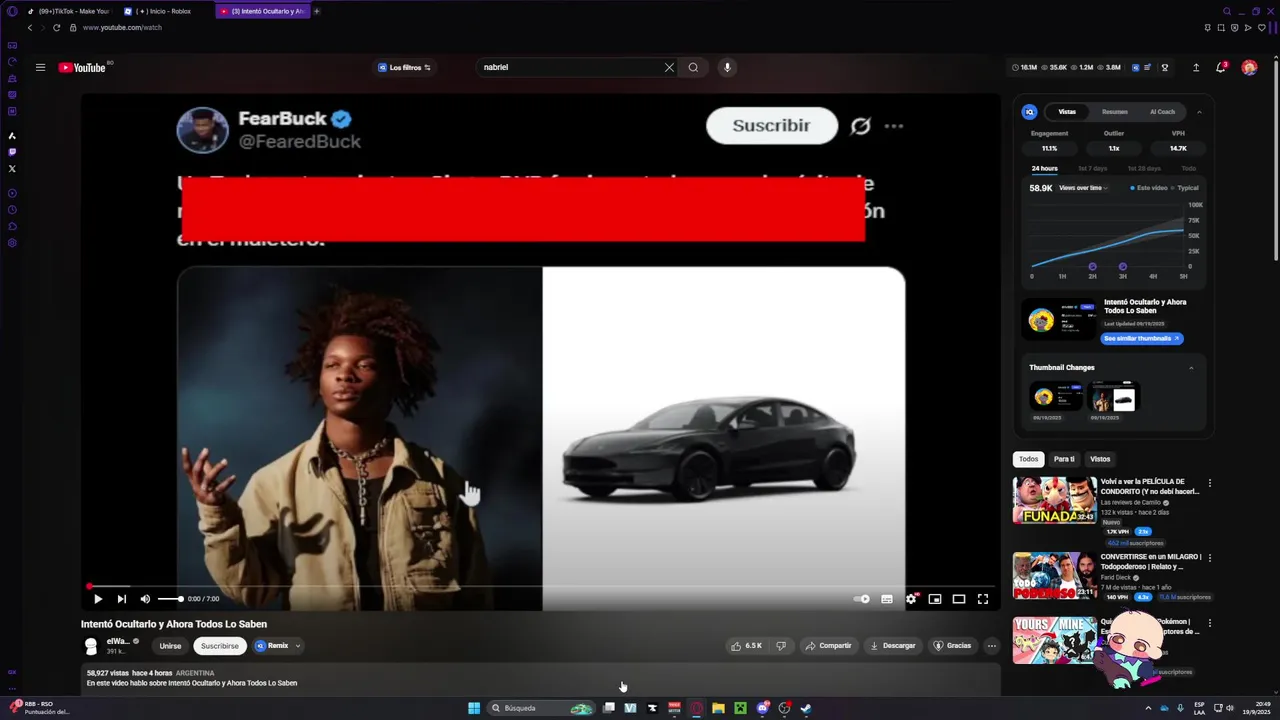The image size is (1280, 720).
Task: Open the elWa channel avatar
Action: (x=91, y=646)
